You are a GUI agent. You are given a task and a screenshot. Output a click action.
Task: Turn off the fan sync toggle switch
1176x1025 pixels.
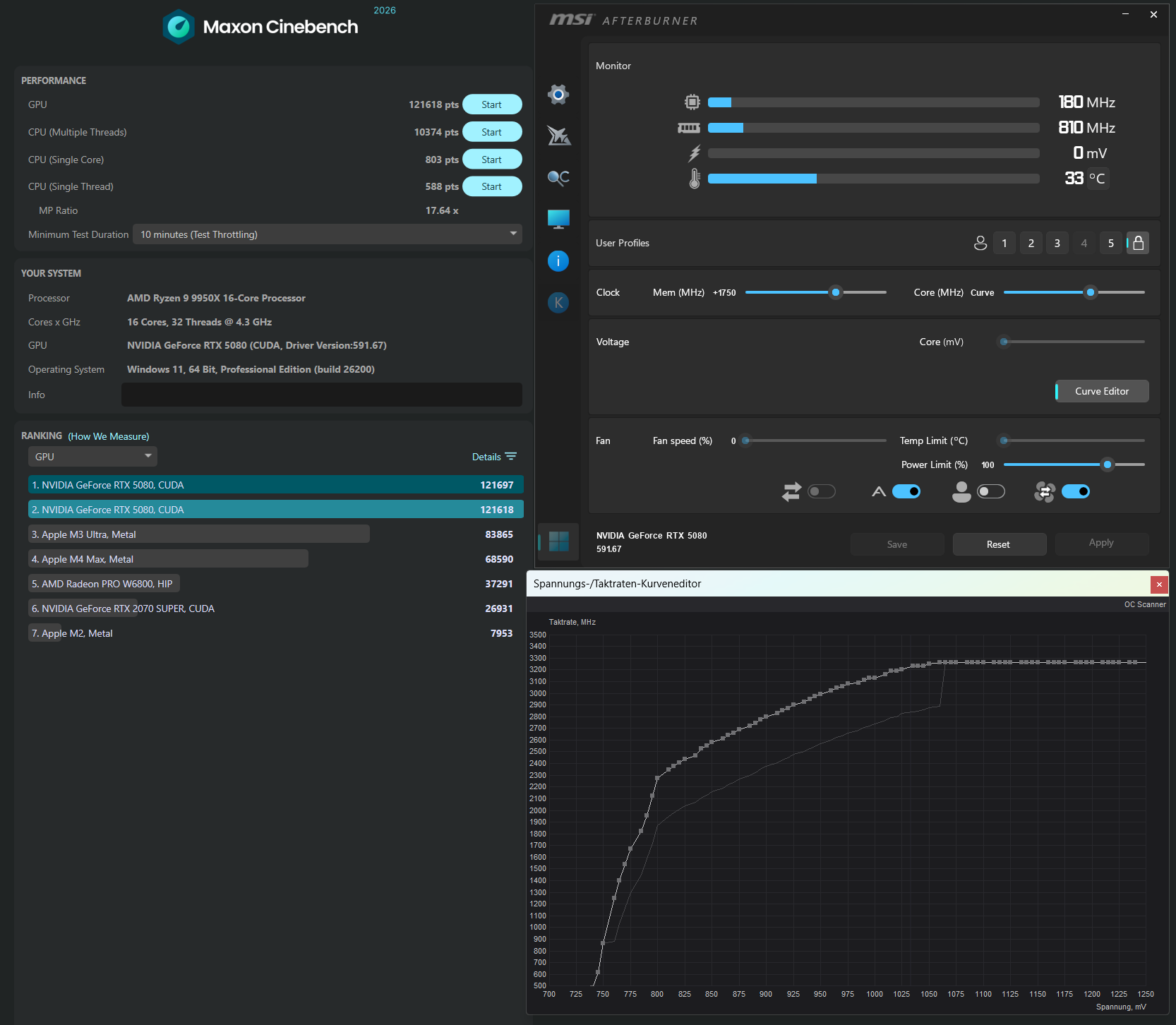[x=1076, y=491]
